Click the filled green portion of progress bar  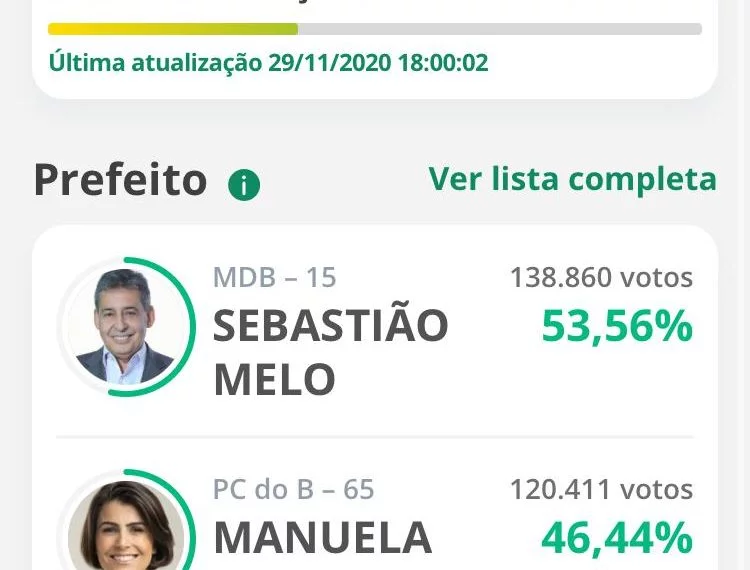pos(173,29)
